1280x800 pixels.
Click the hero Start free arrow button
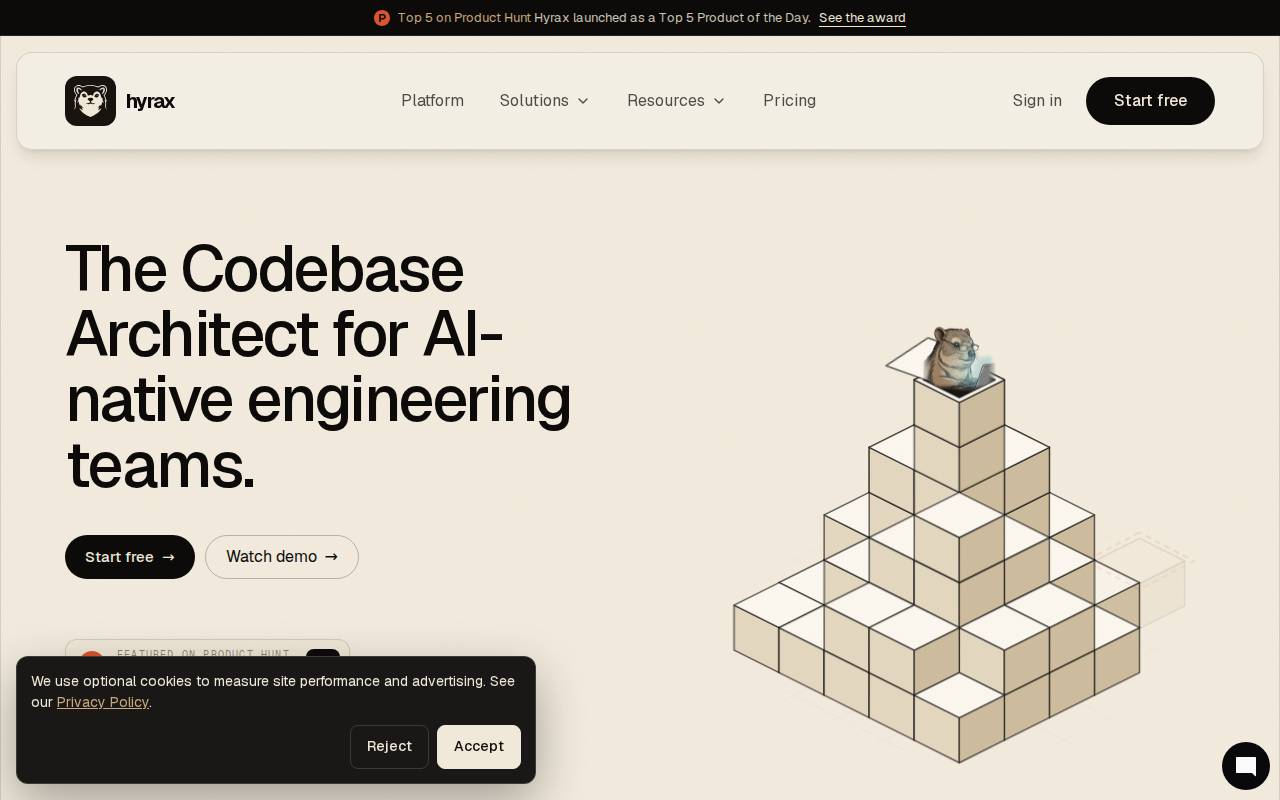click(x=130, y=557)
